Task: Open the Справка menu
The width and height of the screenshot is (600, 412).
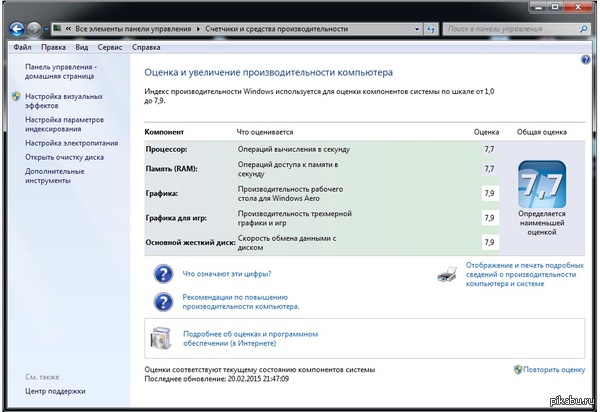Action: (x=146, y=47)
